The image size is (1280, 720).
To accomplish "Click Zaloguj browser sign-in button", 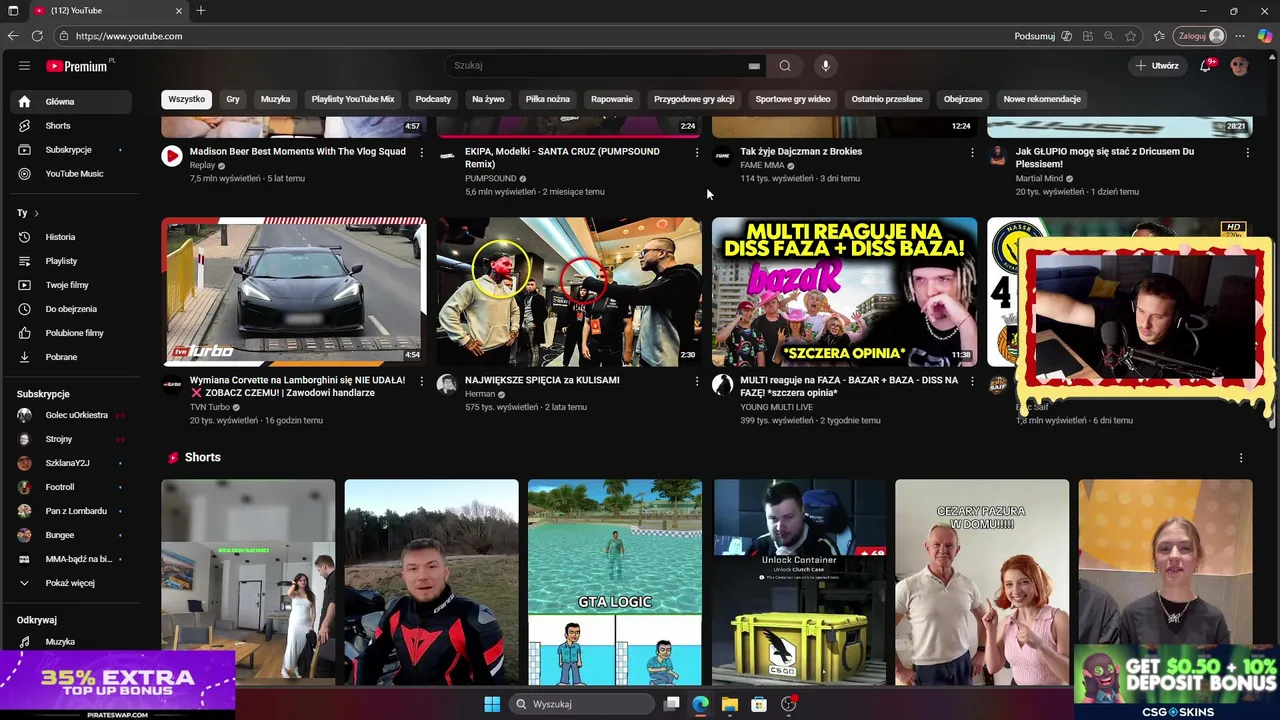I will (1200, 36).
